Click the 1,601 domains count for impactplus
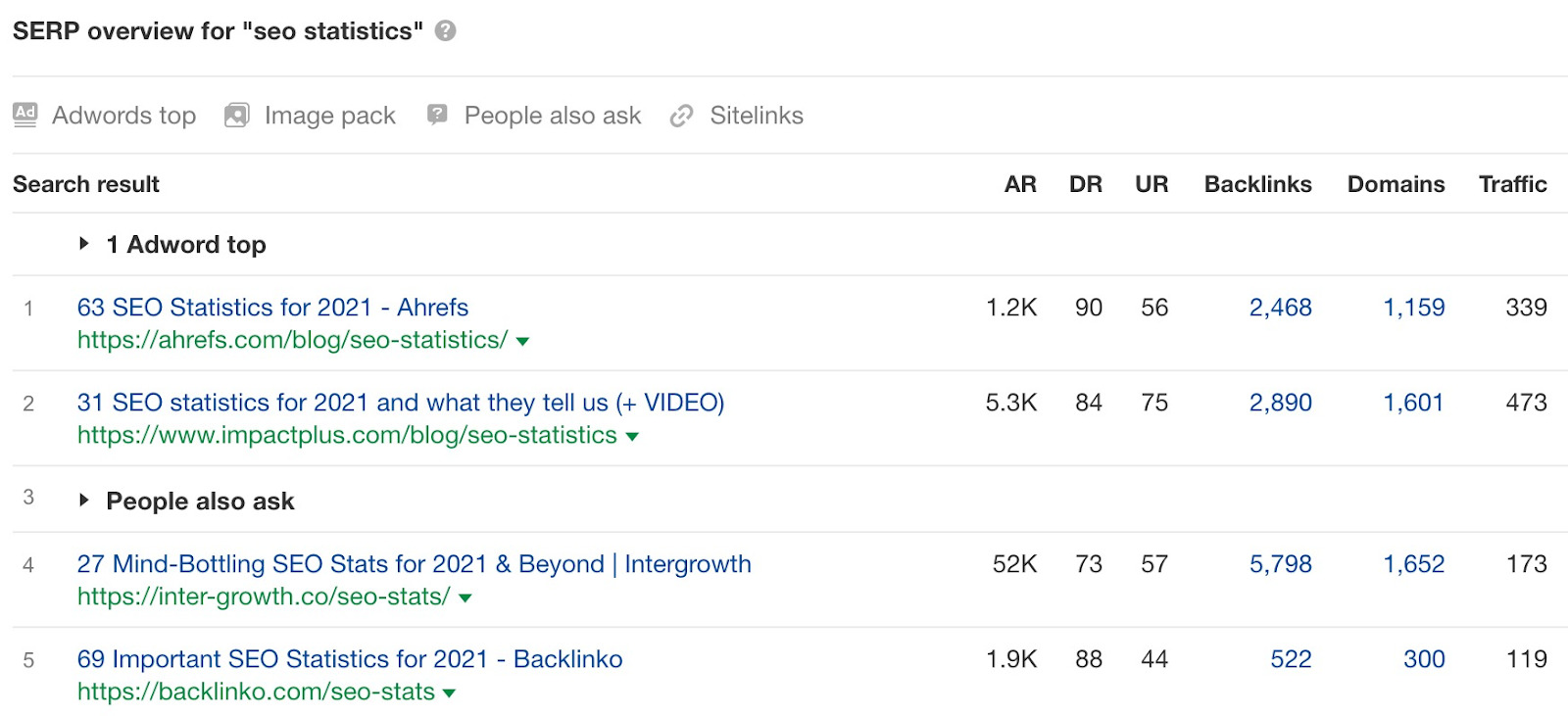This screenshot has width=1568, height=716. [1413, 403]
